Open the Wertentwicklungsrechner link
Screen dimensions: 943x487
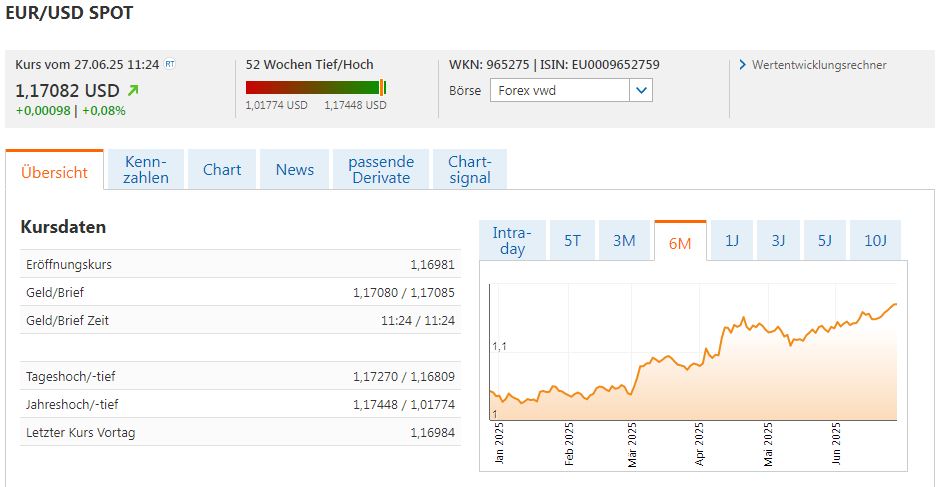(818, 65)
